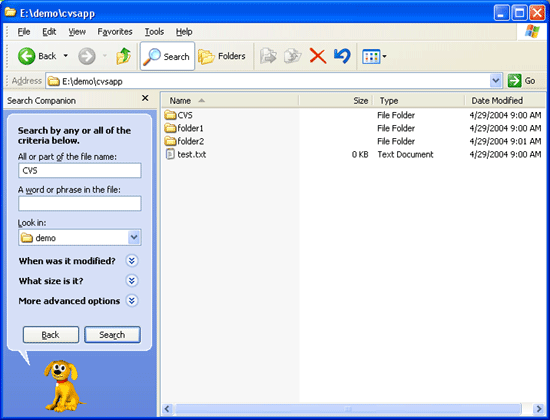Open the Help menu
This screenshot has width=550, height=420.
point(184,32)
